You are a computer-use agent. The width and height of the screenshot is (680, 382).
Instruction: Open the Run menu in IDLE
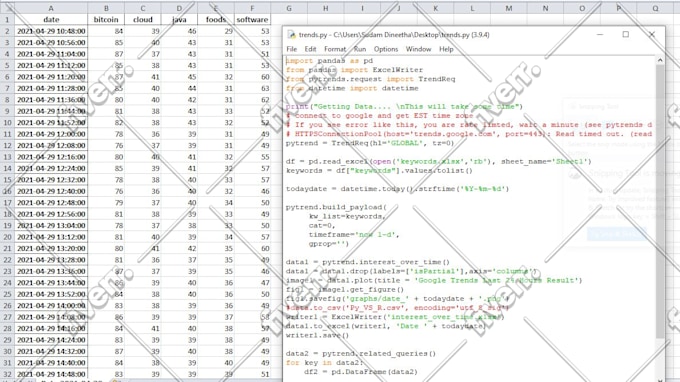click(360, 49)
